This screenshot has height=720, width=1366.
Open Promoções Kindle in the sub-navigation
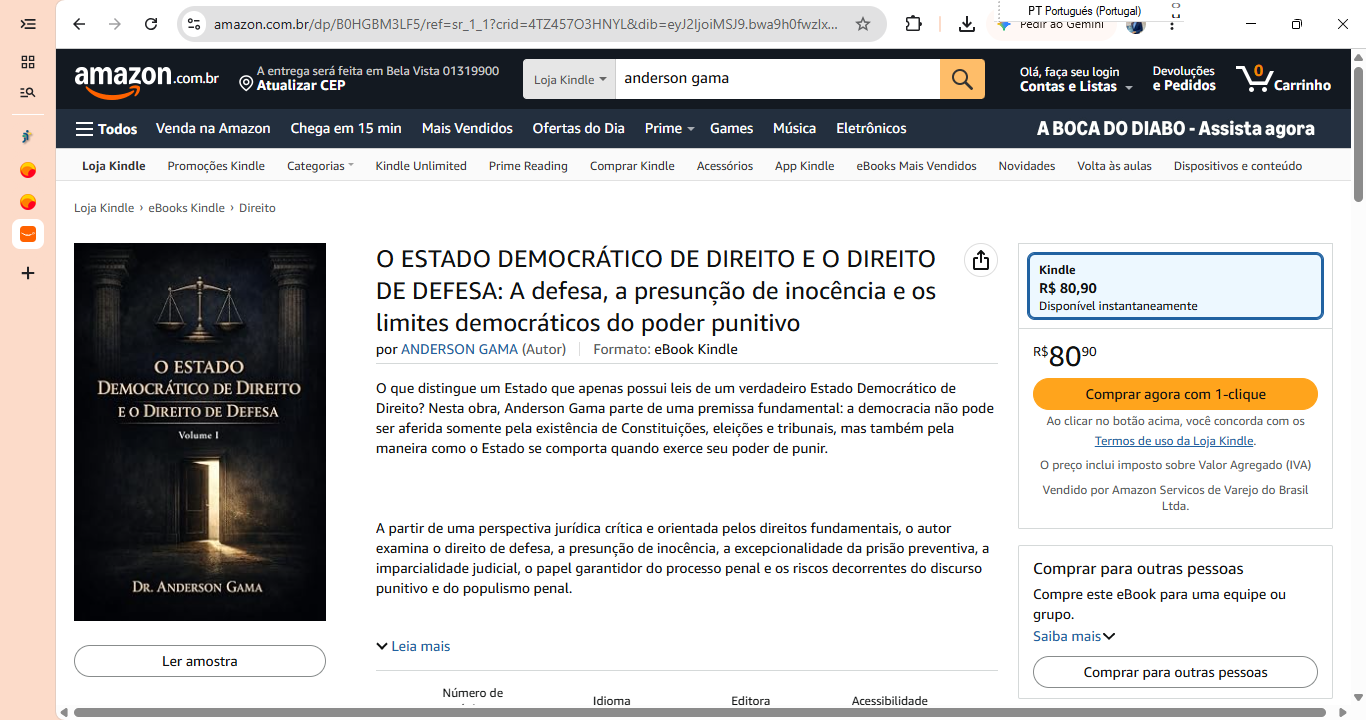click(x=216, y=166)
